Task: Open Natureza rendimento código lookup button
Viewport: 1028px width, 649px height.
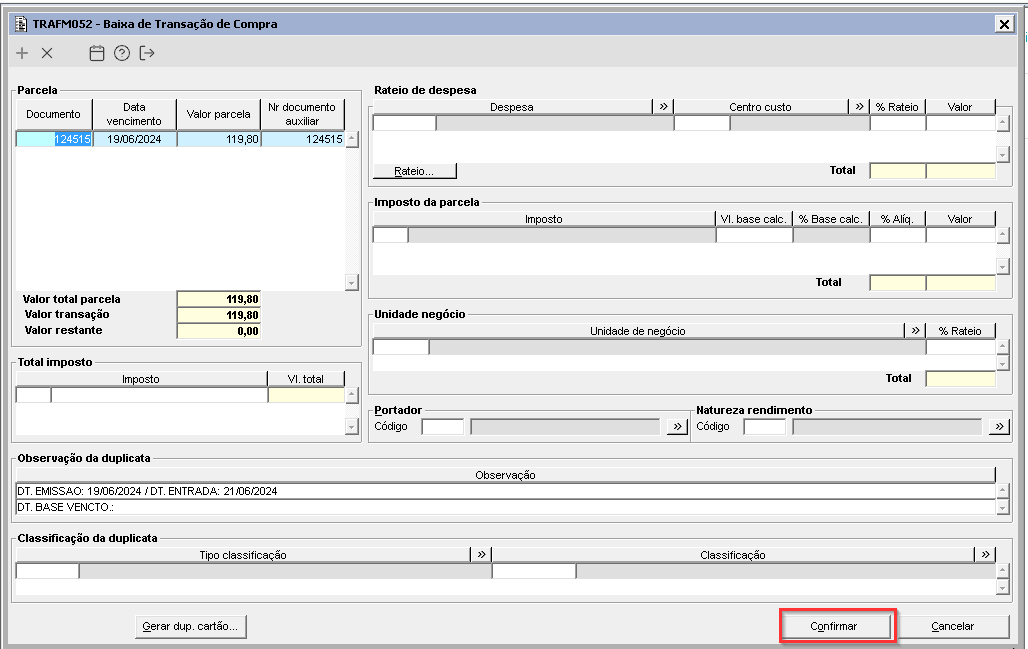Action: point(999,426)
